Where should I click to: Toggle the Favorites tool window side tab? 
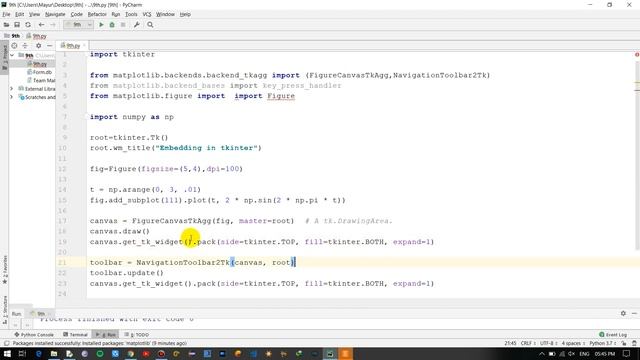tap(4, 269)
